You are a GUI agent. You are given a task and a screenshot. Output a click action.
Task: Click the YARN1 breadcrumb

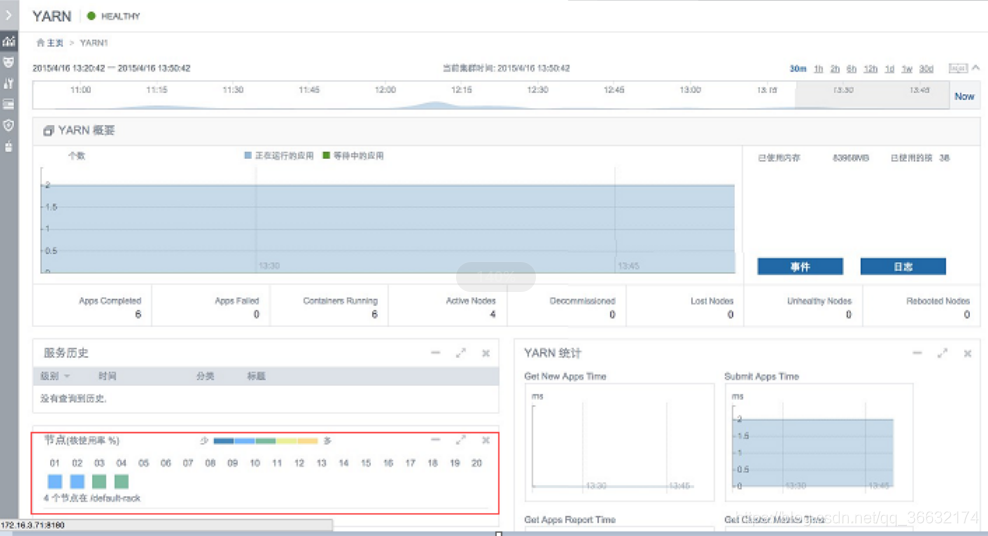tap(94, 43)
